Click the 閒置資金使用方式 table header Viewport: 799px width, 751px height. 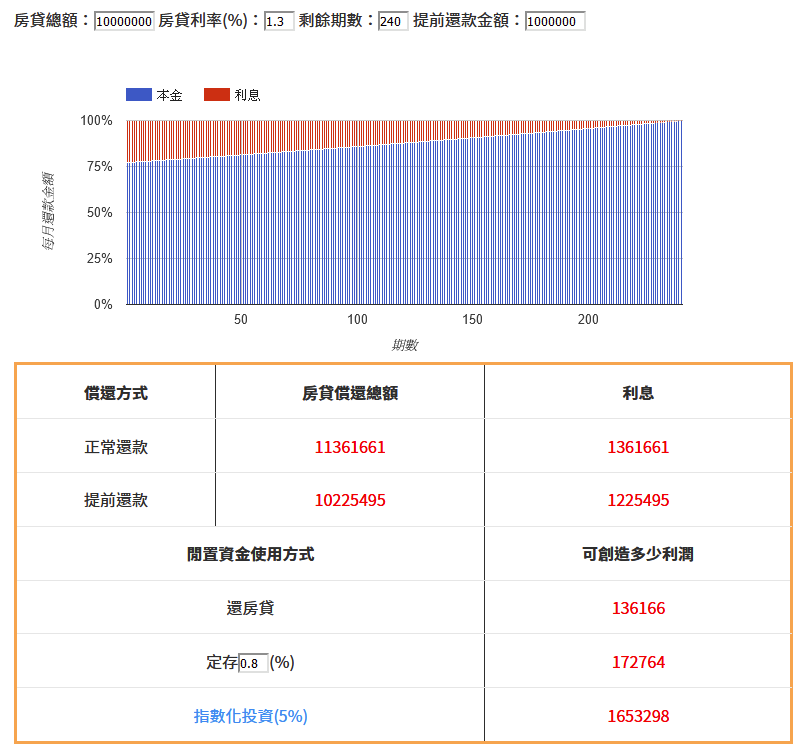(250, 554)
